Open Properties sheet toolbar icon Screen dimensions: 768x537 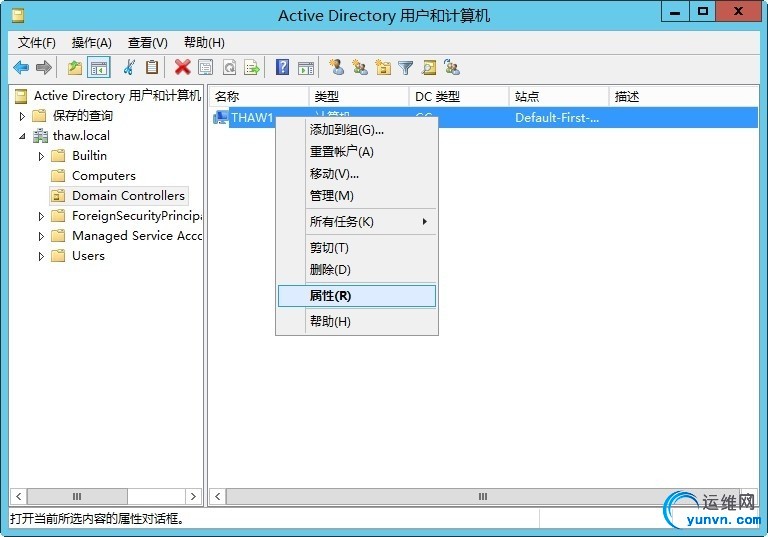[x=205, y=67]
